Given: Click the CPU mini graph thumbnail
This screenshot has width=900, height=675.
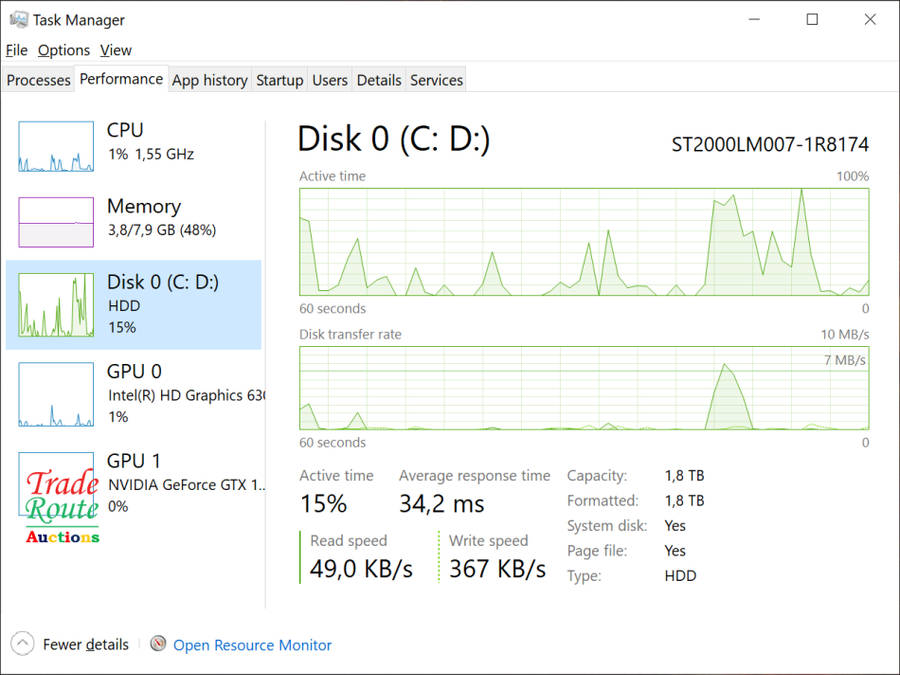Looking at the screenshot, I should click(x=55, y=147).
